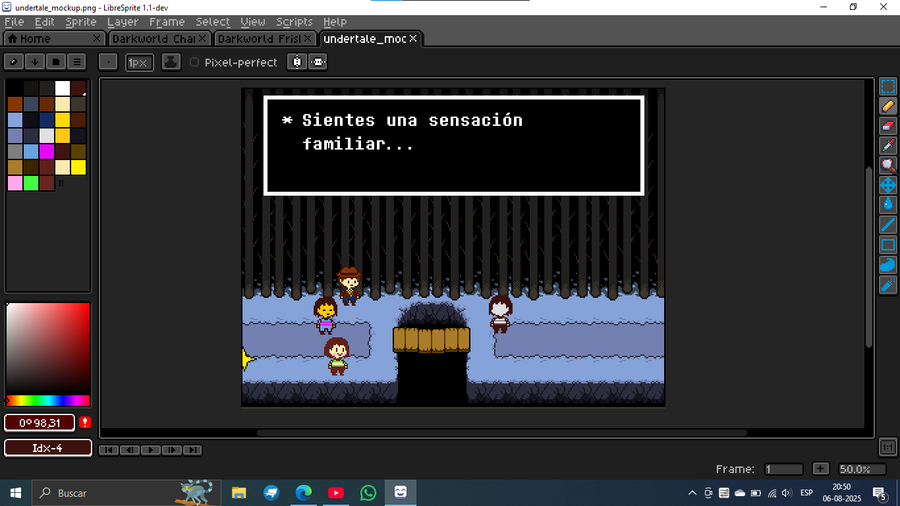The height and width of the screenshot is (506, 900).
Task: Open File Explorer from the taskbar
Action: tap(239, 493)
